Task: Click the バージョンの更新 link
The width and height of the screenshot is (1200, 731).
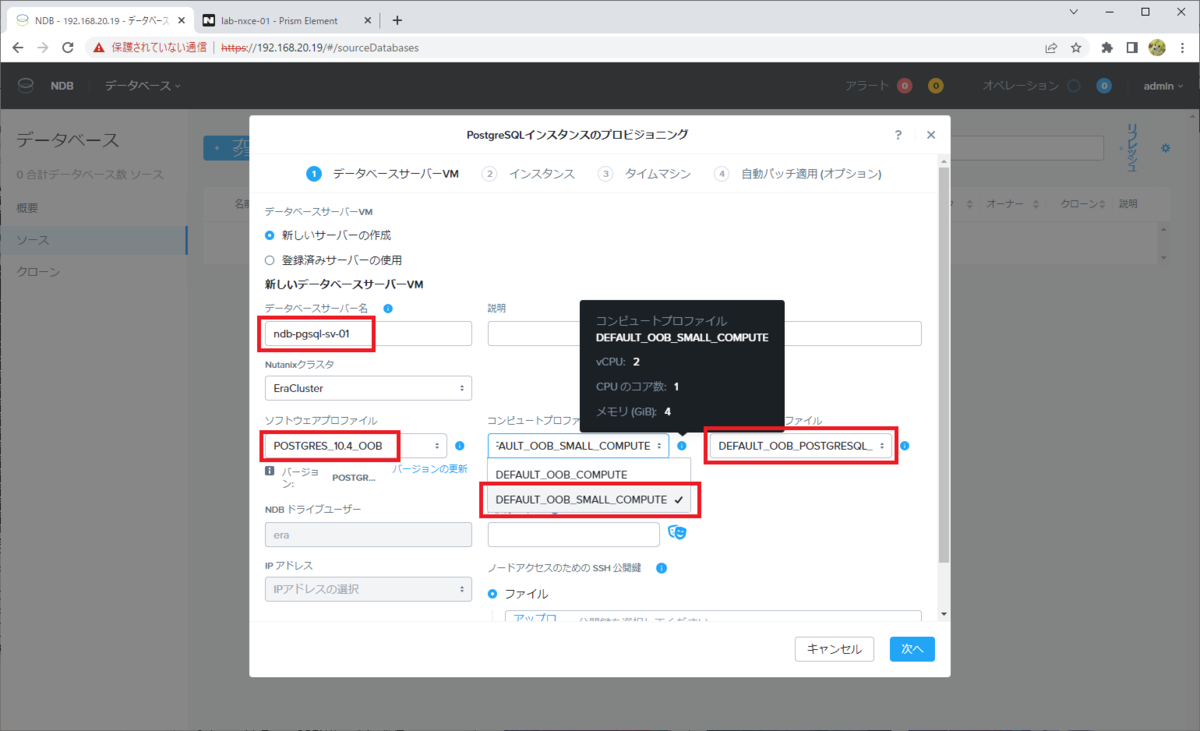Action: point(430,469)
